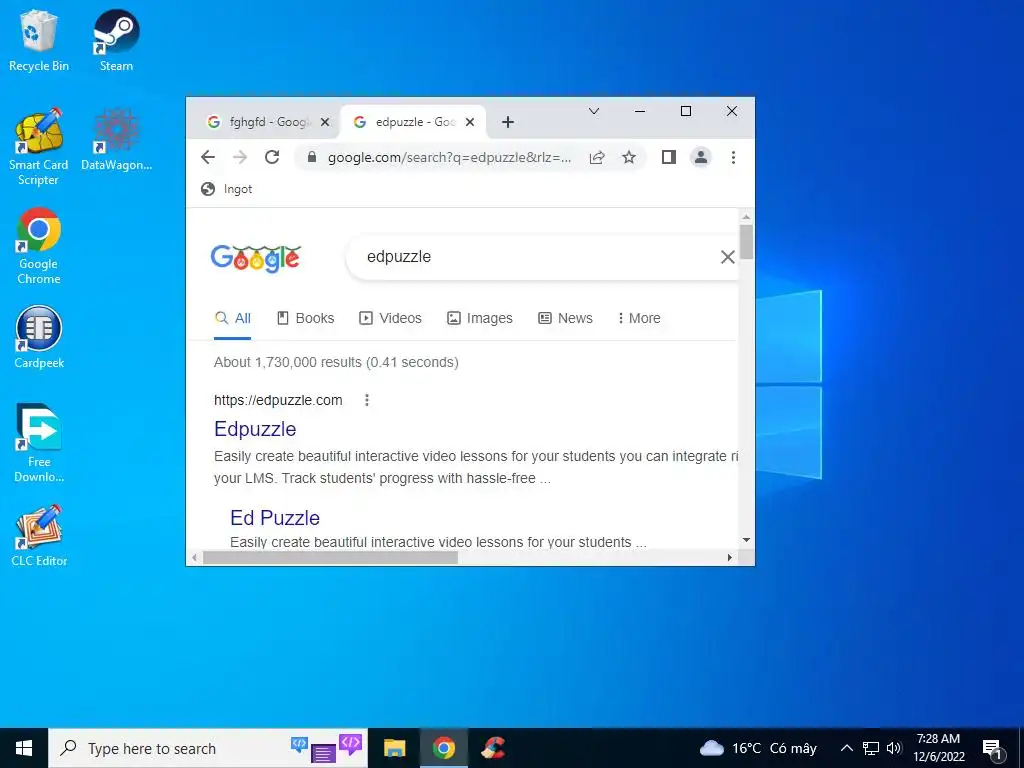Open the Edpuzzle result title link
The image size is (1024, 768).
pyautogui.click(x=255, y=429)
